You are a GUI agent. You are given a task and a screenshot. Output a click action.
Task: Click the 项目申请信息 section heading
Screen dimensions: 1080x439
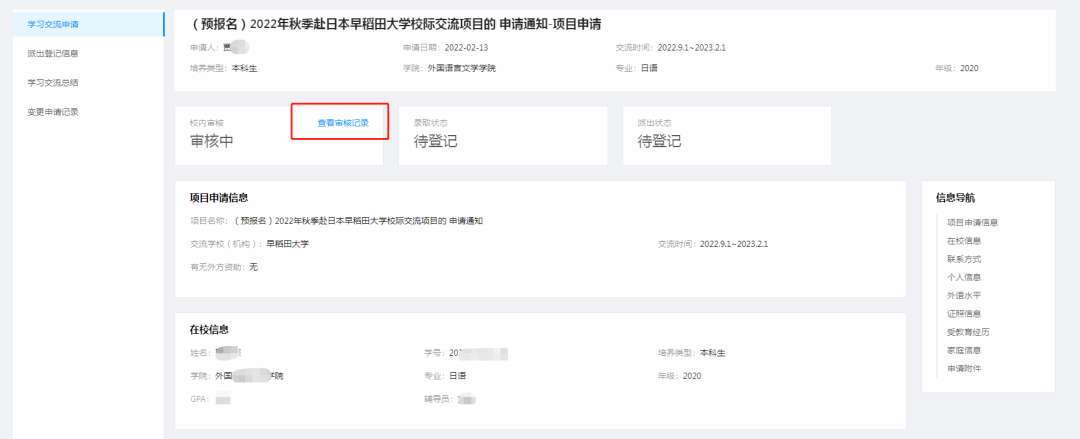(219, 198)
